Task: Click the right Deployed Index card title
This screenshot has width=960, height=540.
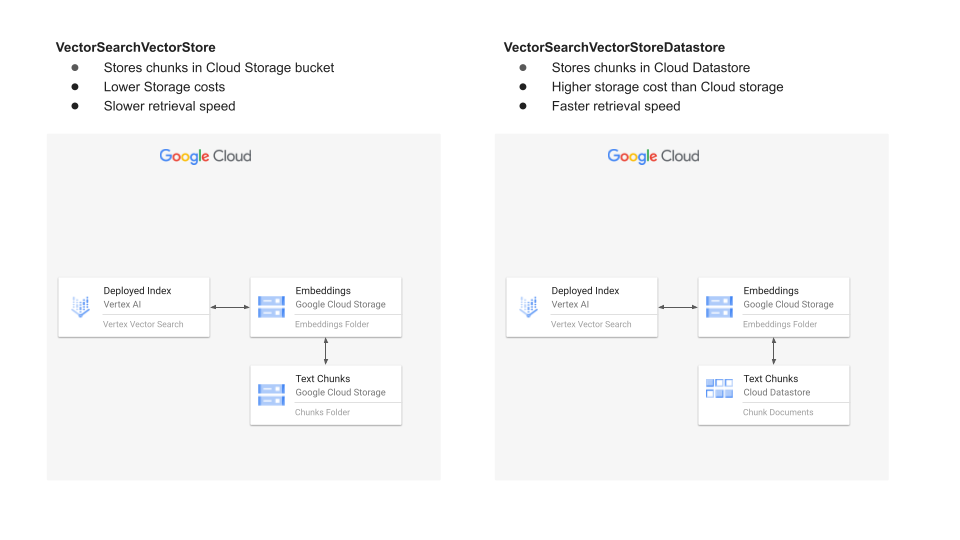Action: [x=585, y=291]
